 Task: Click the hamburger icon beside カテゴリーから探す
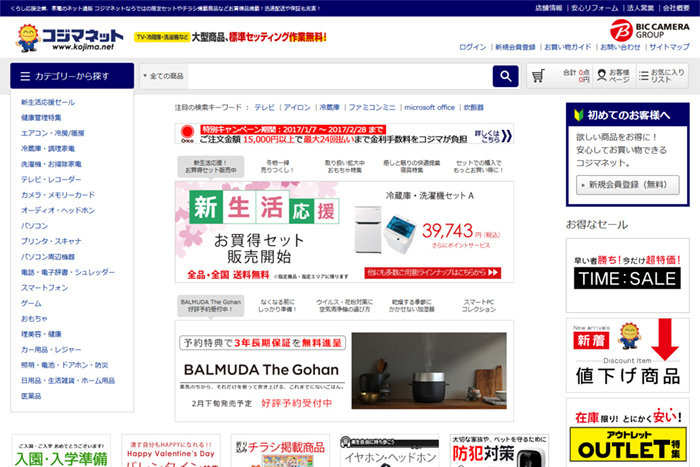click(25, 76)
